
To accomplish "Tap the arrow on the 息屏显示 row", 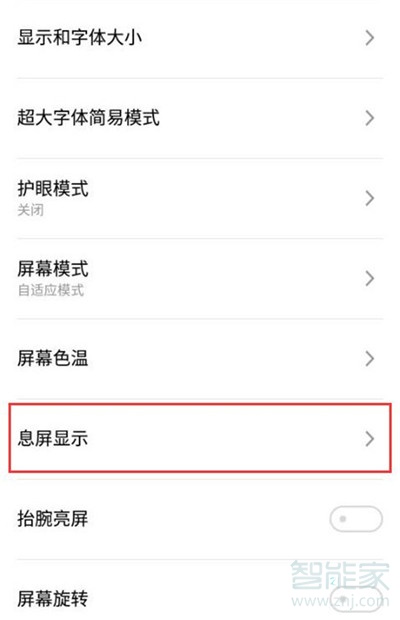I will click(x=370, y=439).
